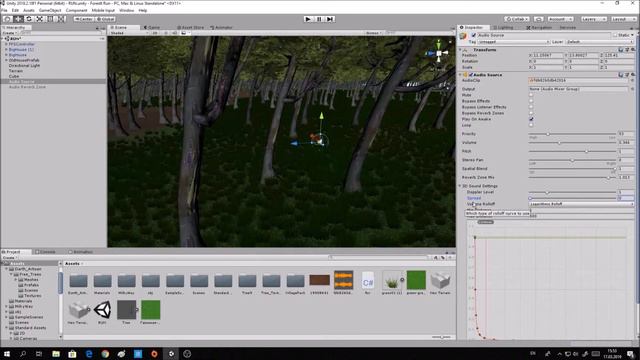
Task: Open the Collab dropdown
Action: tap(517, 19)
